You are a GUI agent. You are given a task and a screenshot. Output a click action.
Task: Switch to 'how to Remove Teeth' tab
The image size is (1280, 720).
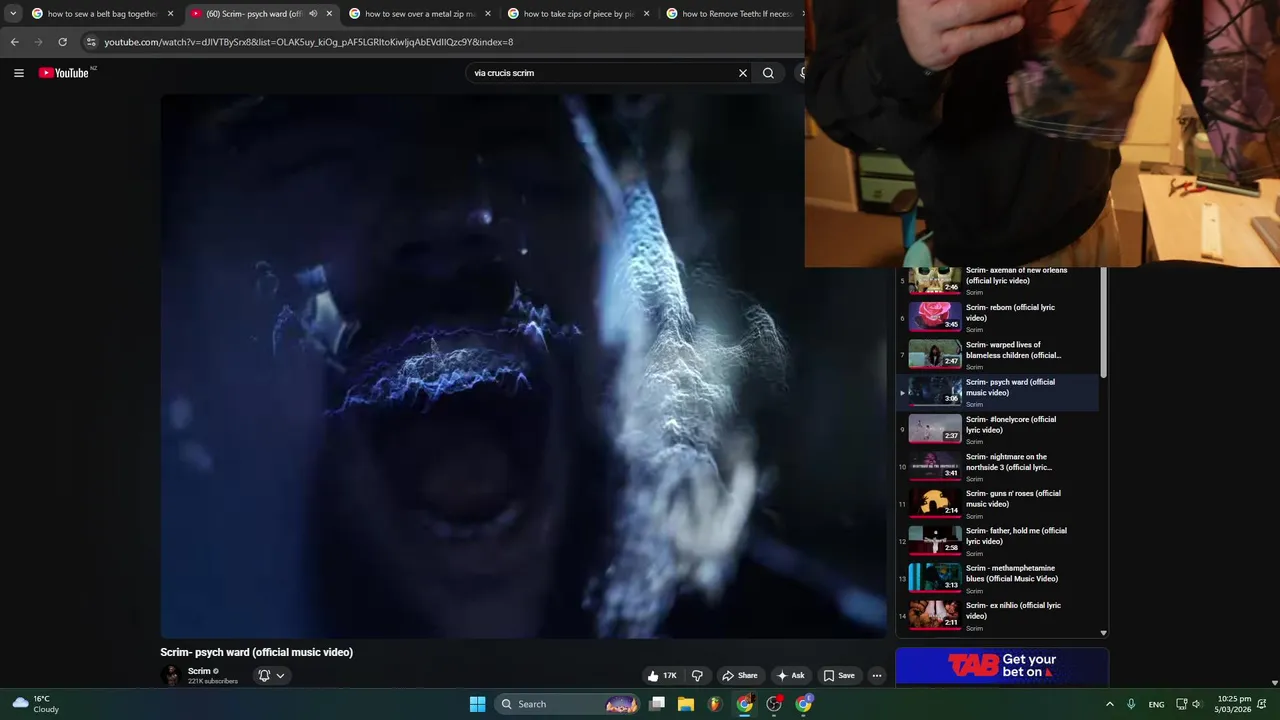[735, 14]
